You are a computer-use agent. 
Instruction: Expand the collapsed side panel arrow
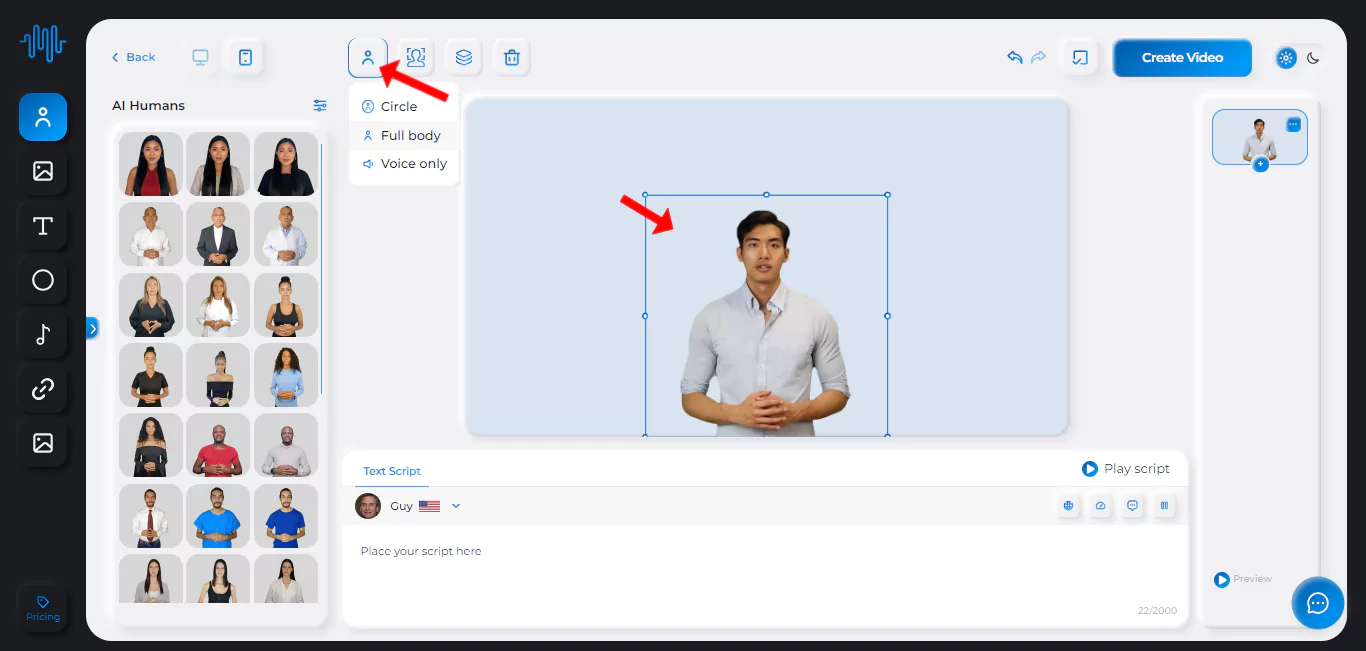pyautogui.click(x=92, y=327)
